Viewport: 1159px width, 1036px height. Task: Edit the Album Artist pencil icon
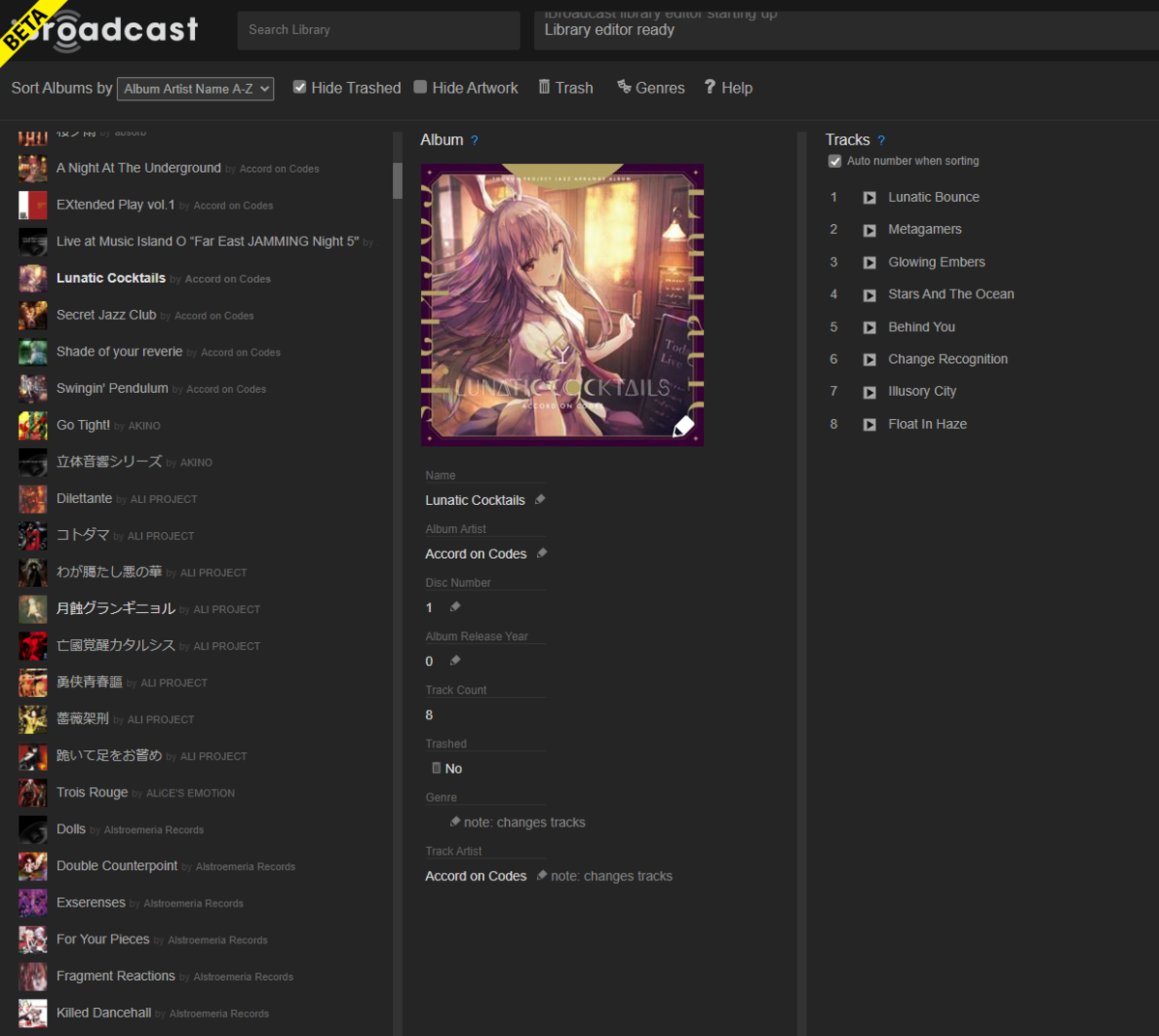click(542, 553)
